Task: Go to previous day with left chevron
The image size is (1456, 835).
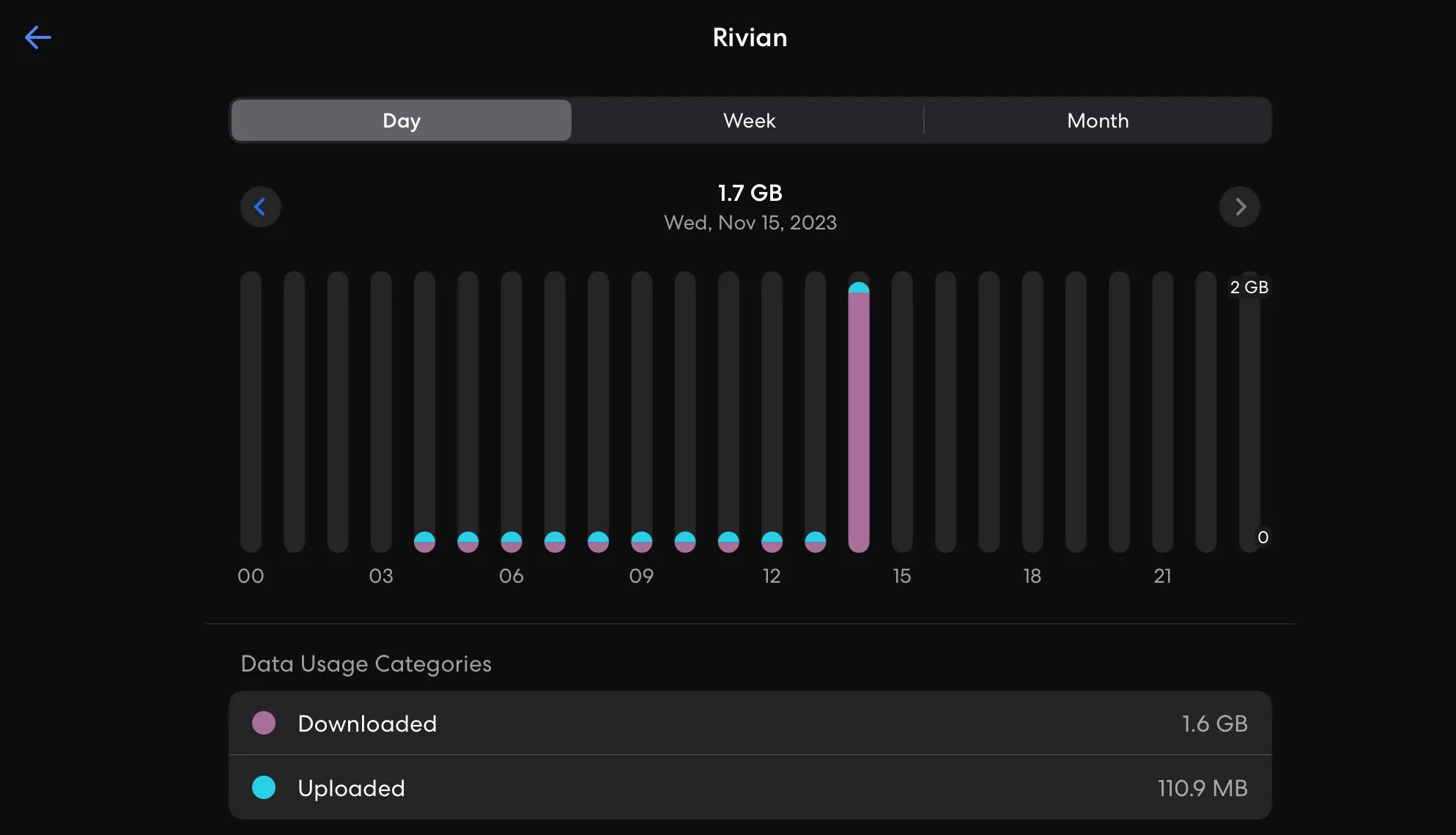Action: 260,207
